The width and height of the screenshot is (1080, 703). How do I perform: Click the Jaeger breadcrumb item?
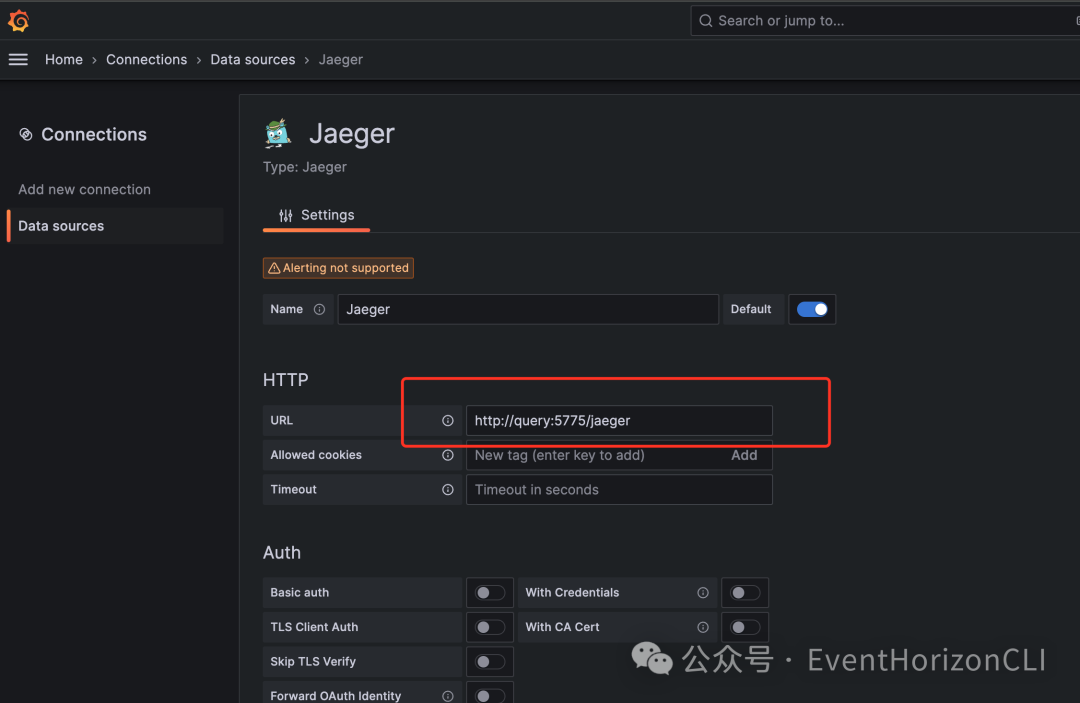coord(341,60)
